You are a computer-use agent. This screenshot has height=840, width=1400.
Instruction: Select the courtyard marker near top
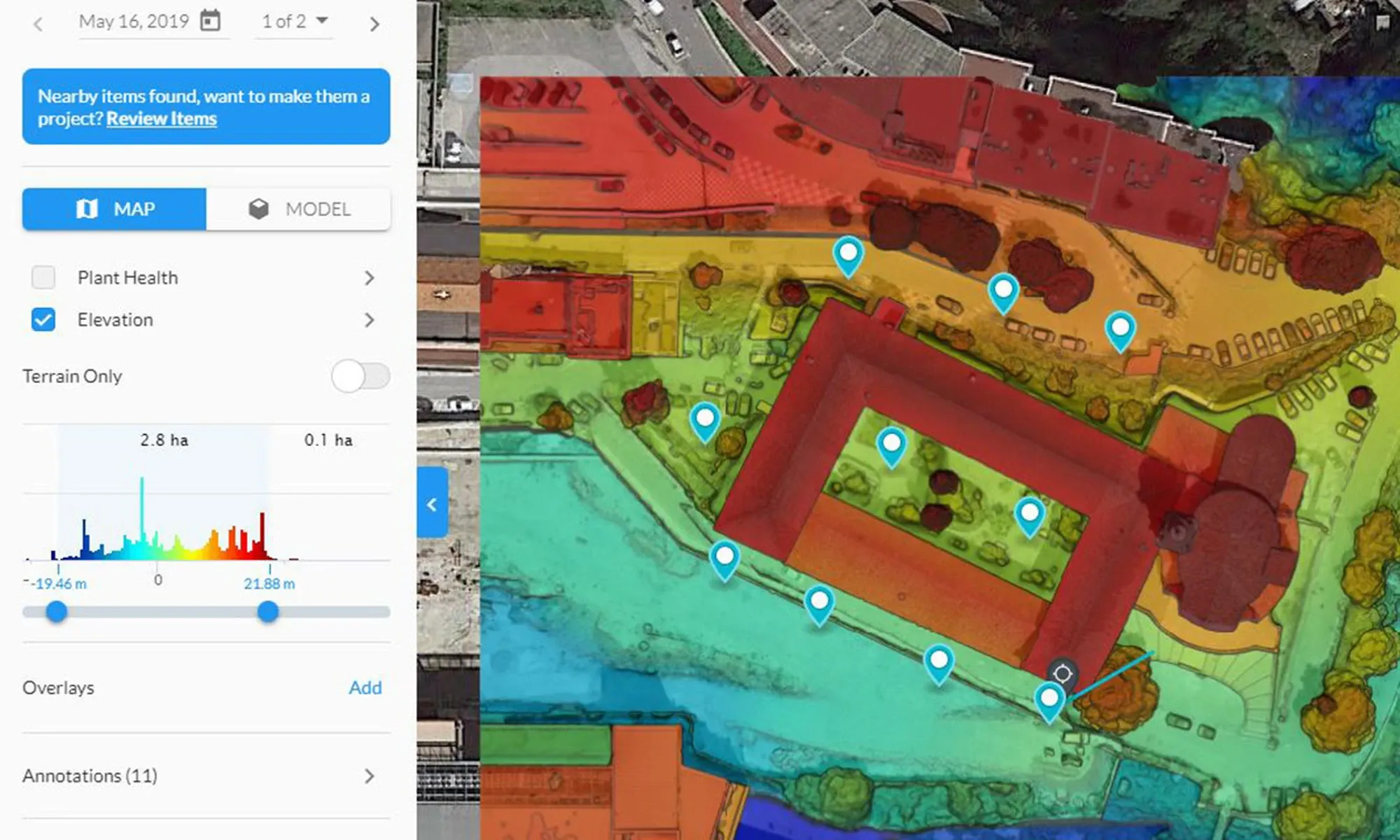click(x=892, y=447)
